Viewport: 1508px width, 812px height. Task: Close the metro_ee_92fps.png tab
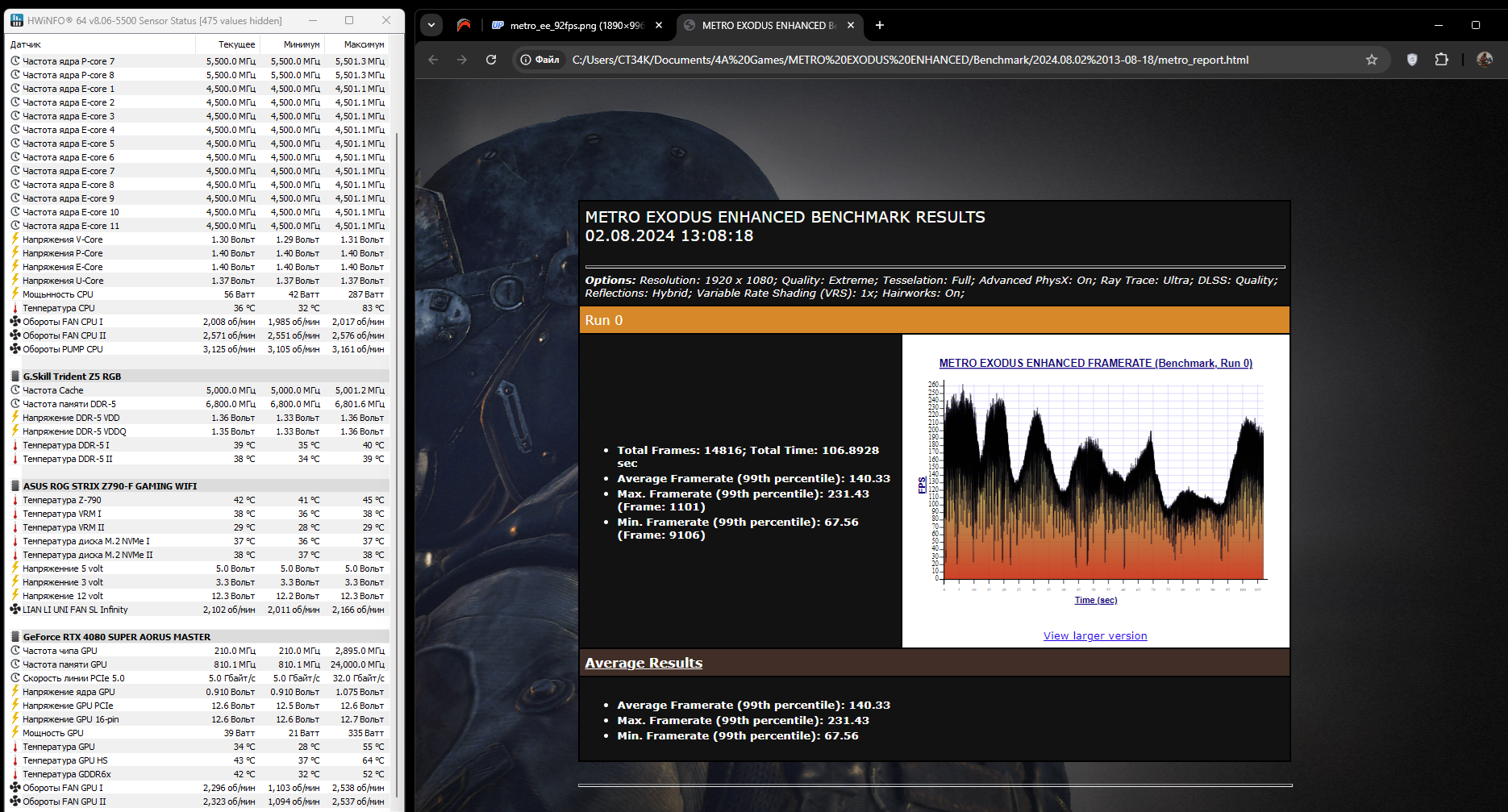tap(659, 25)
